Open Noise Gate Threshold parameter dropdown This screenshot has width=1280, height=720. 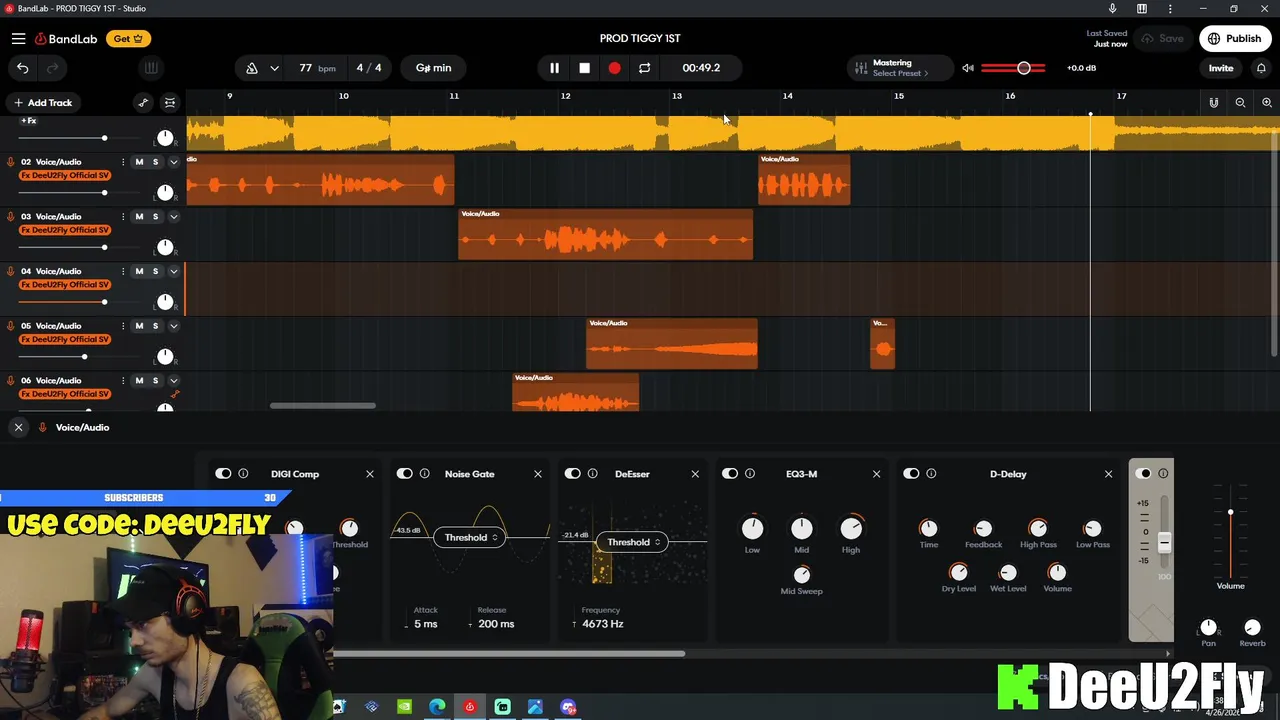(470, 538)
